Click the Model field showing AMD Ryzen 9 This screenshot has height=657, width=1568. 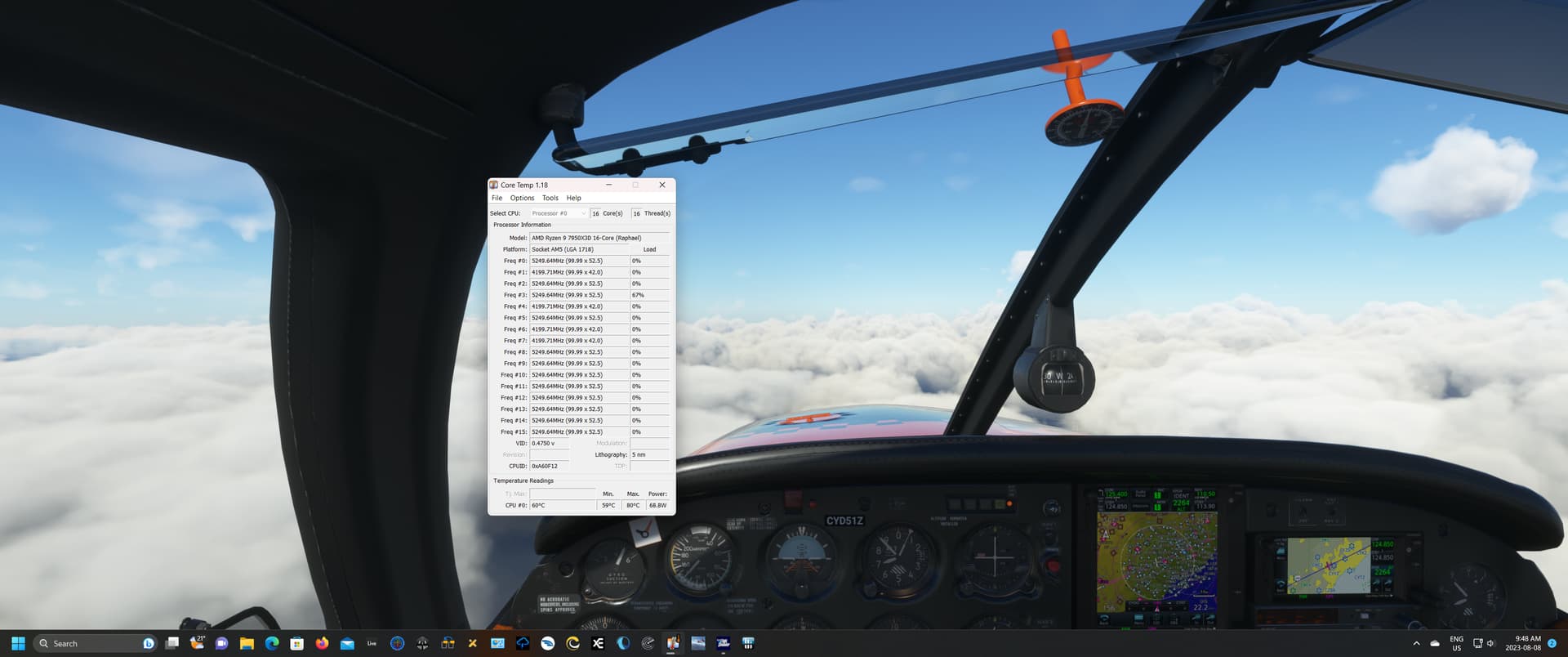click(599, 238)
